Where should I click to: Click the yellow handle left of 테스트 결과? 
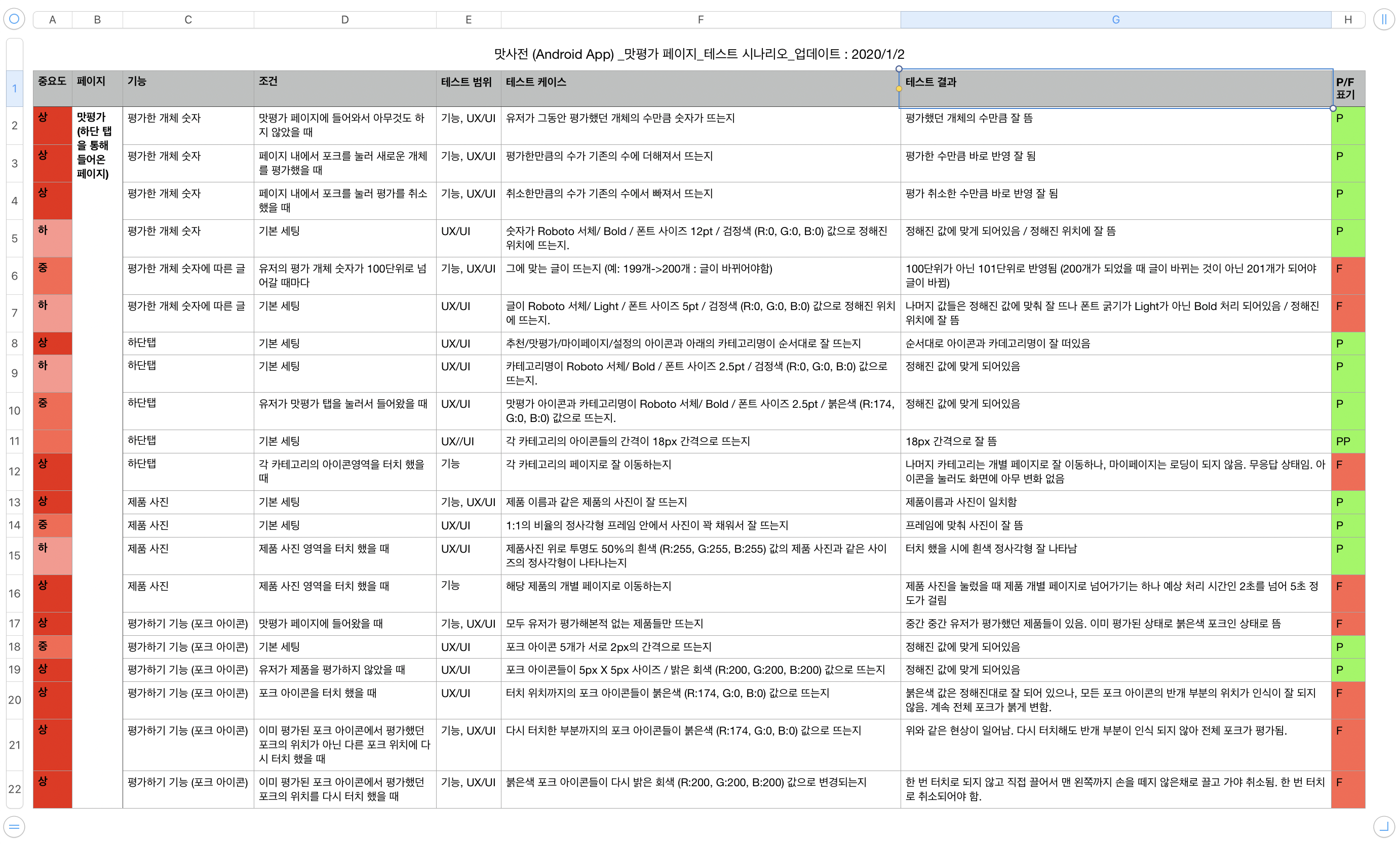point(899,89)
